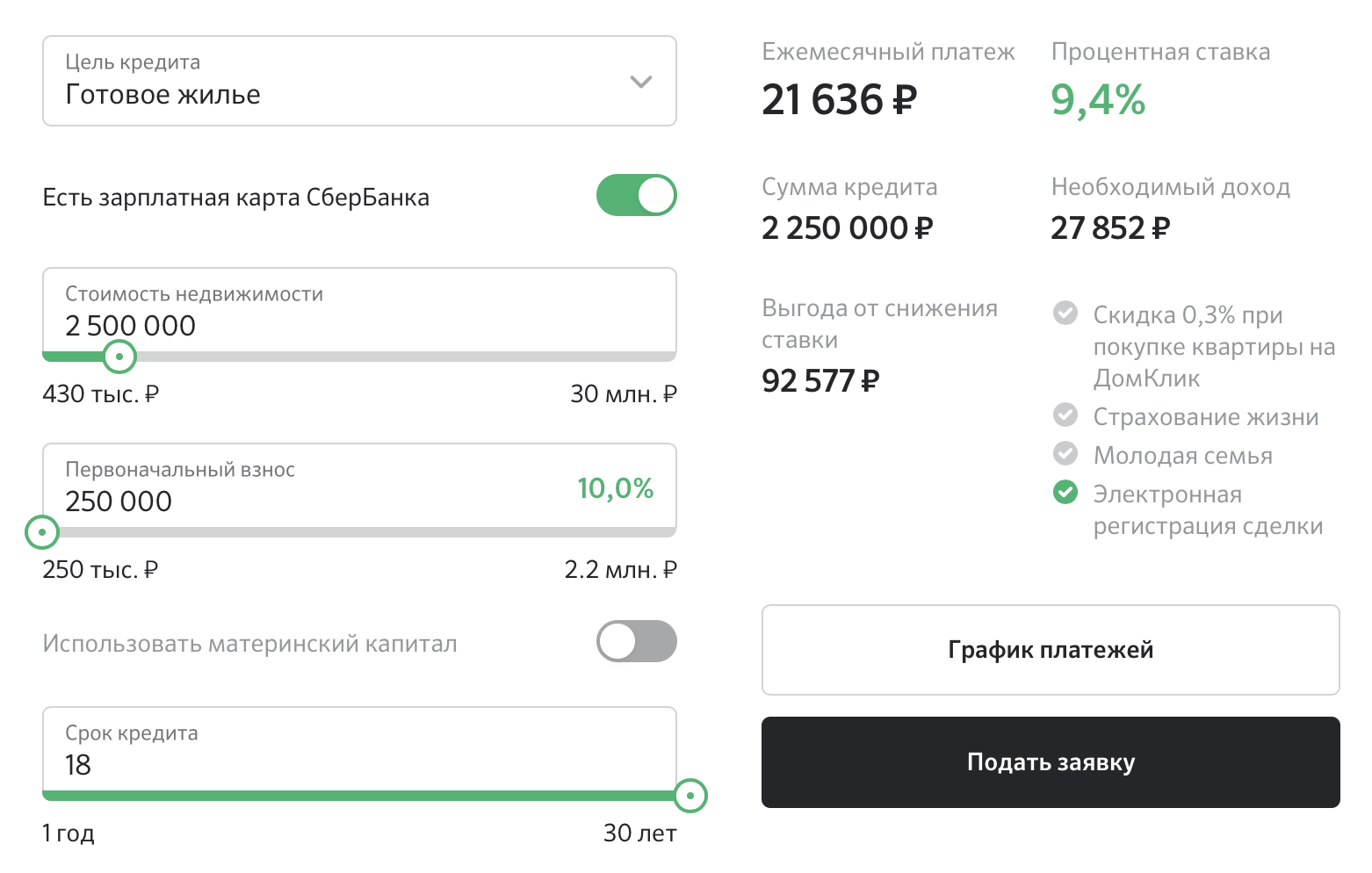Screen dimensions: 1372x873
Task: Open the Цель кредита dropdown
Action: [x=359, y=81]
